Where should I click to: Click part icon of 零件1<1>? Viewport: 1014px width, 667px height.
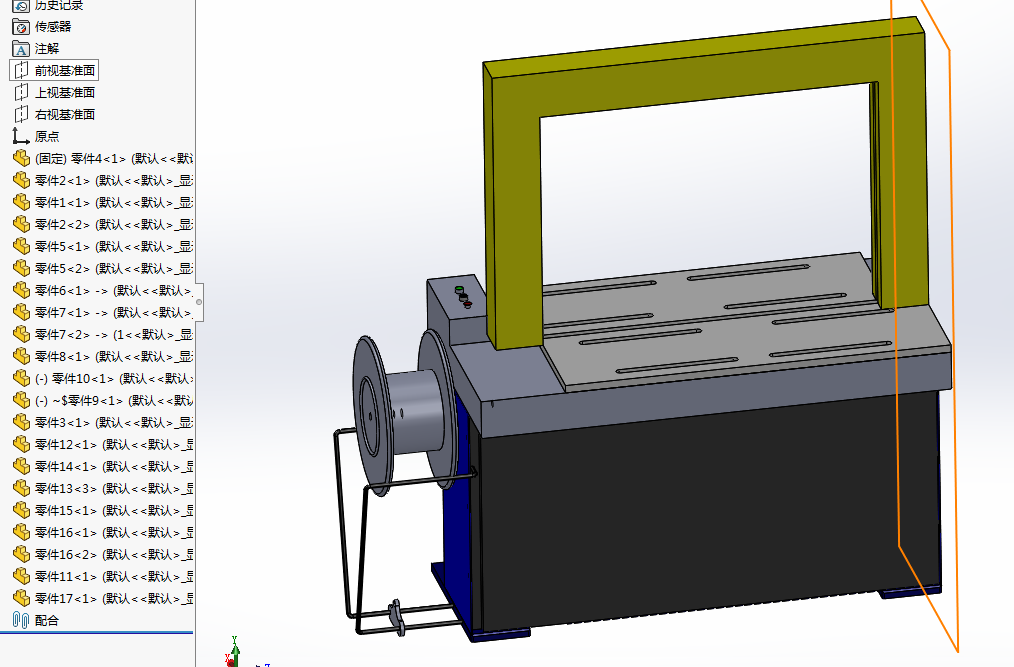21,202
